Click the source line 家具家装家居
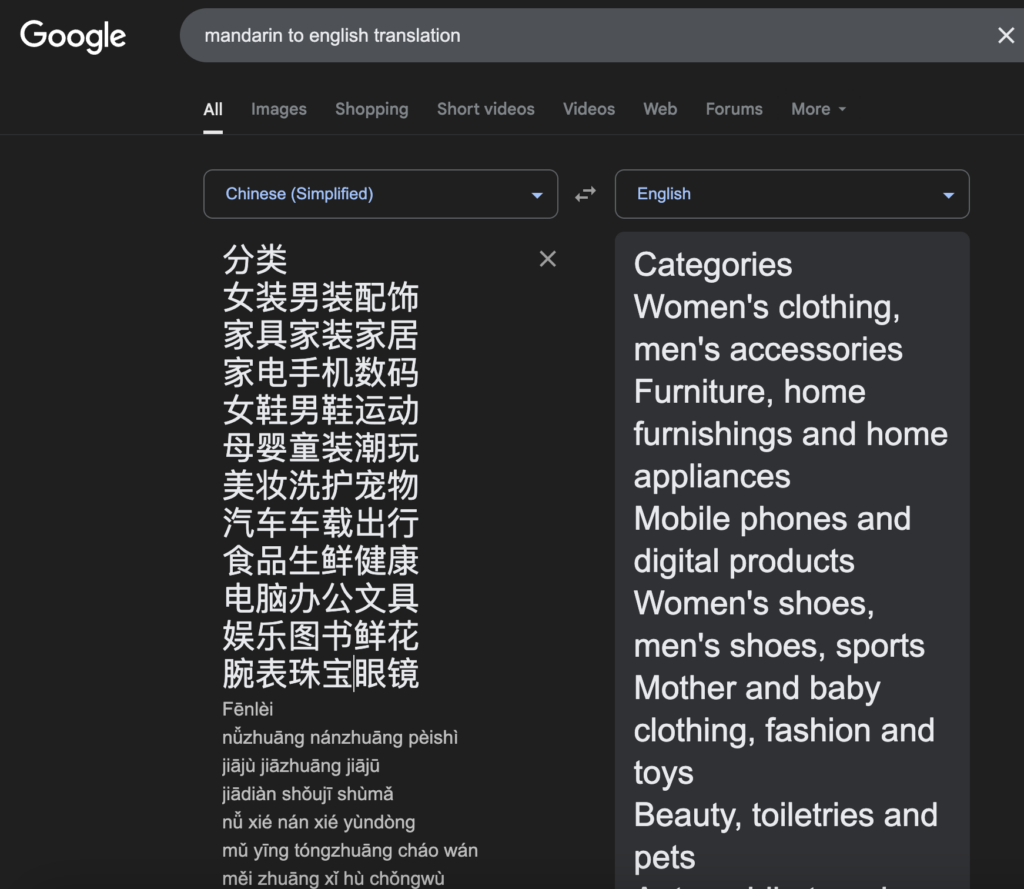Viewport: 1024px width, 889px height. click(x=321, y=335)
